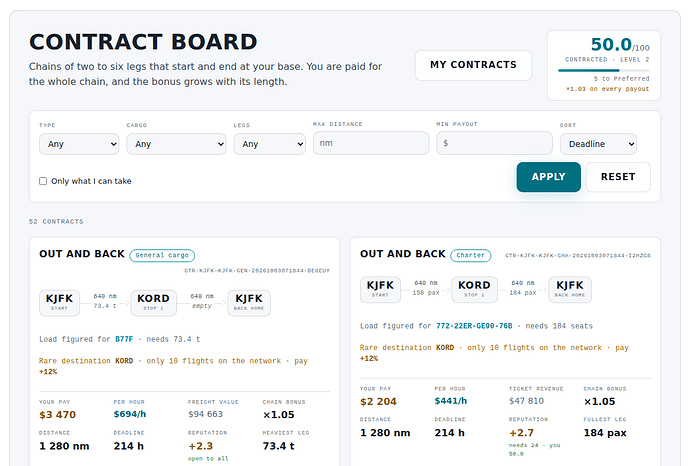Open the 50.0 reputation level card
This screenshot has height=466, width=690.
(x=604, y=65)
